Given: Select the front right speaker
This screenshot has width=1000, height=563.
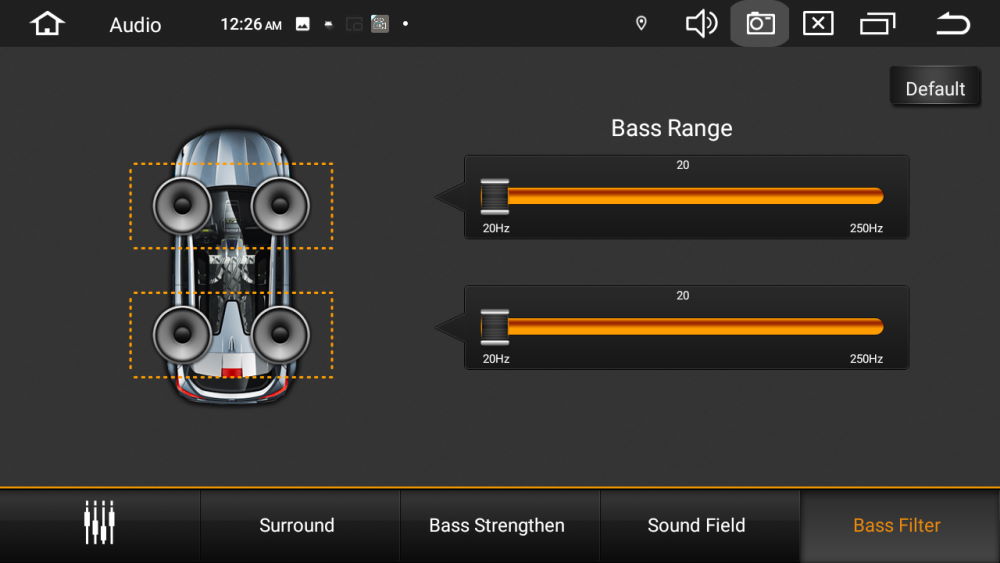Looking at the screenshot, I should tap(280, 205).
